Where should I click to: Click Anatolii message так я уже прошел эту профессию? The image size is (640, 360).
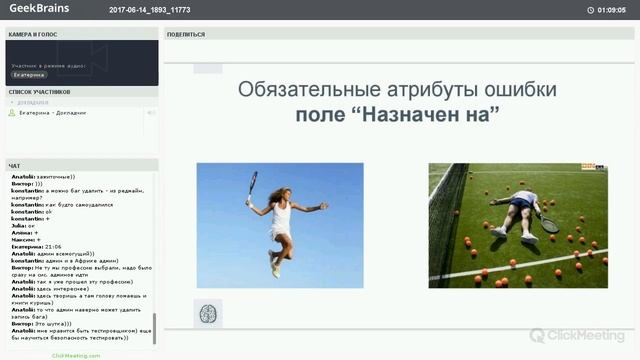[x=72, y=282]
